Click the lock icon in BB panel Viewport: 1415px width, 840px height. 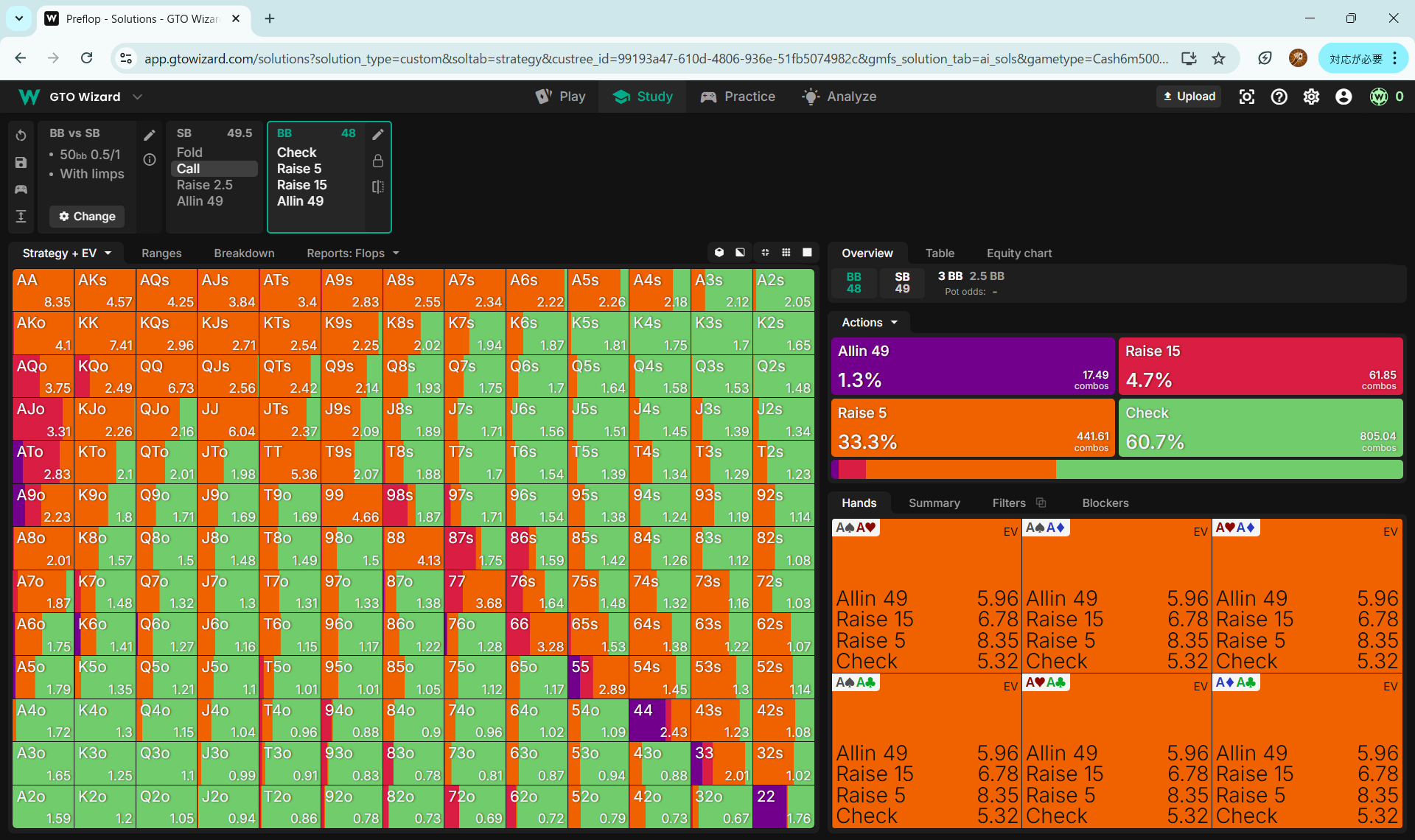pyautogui.click(x=378, y=161)
